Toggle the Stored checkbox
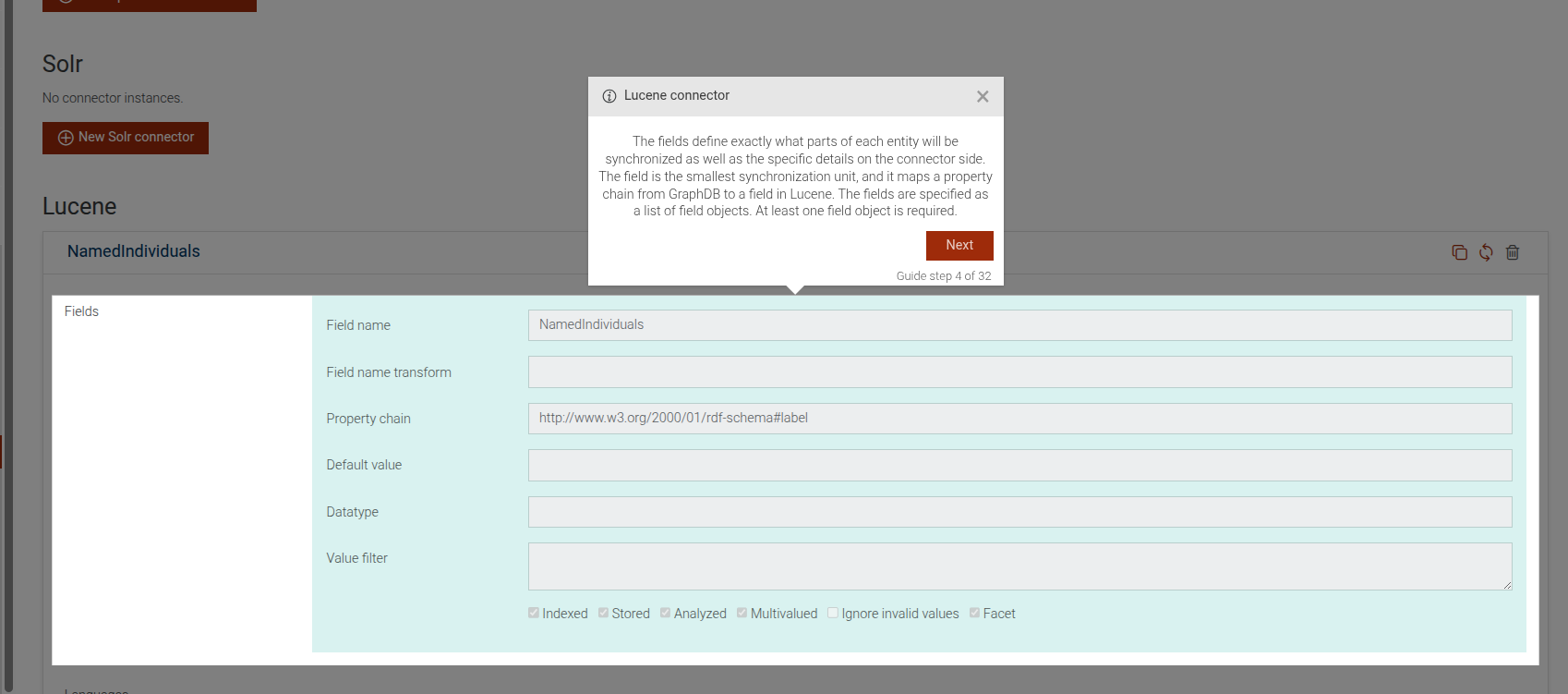The width and height of the screenshot is (1568, 694). [603, 613]
